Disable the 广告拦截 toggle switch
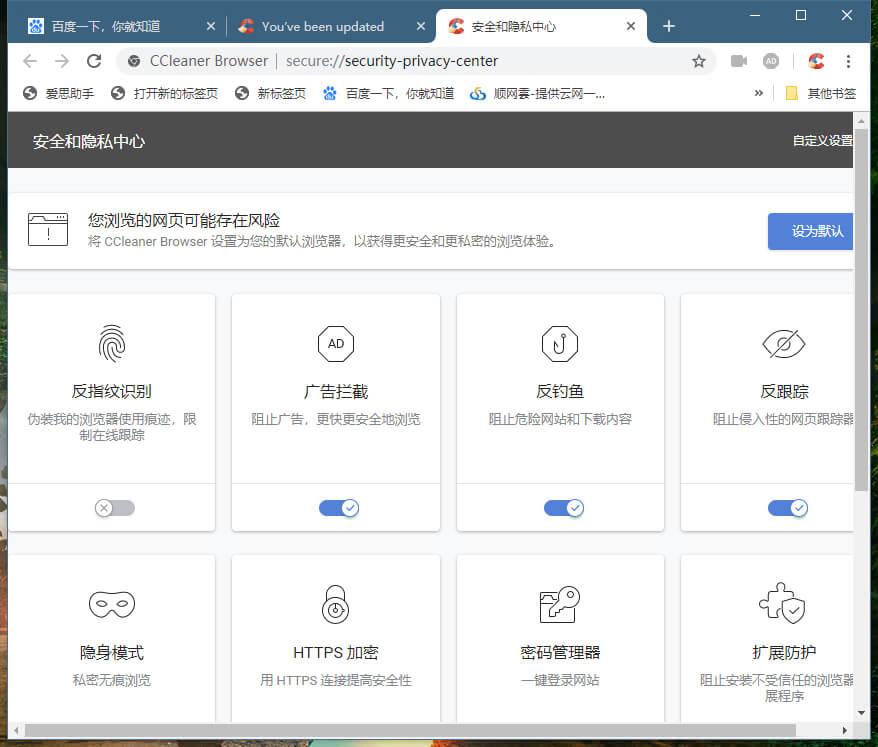The width and height of the screenshot is (878, 747). pos(338,508)
